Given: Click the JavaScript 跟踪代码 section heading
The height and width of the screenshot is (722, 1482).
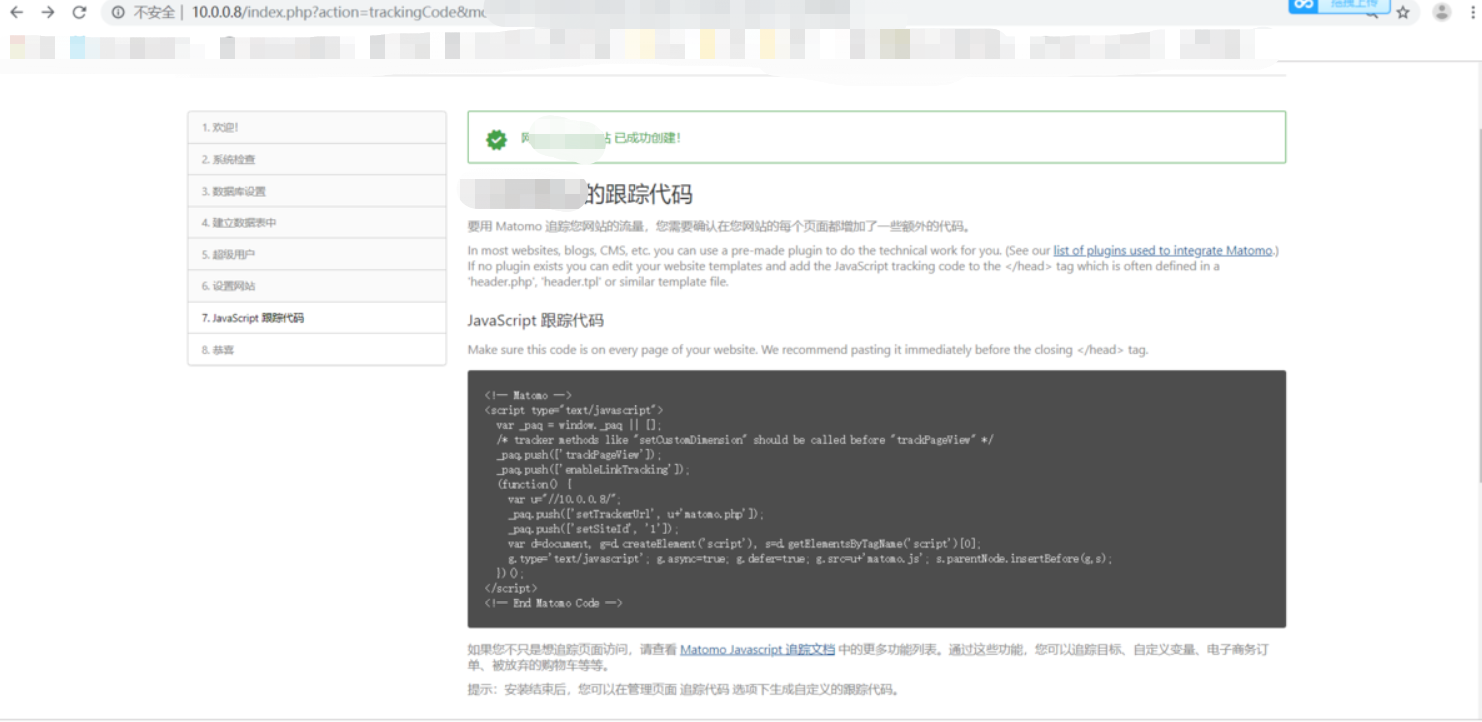Looking at the screenshot, I should click(535, 321).
